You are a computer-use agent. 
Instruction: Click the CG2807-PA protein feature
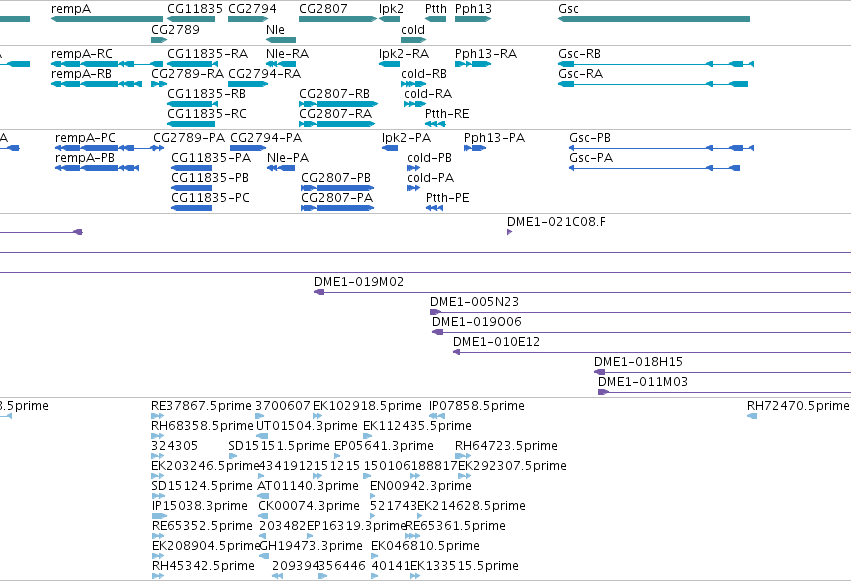[338, 208]
